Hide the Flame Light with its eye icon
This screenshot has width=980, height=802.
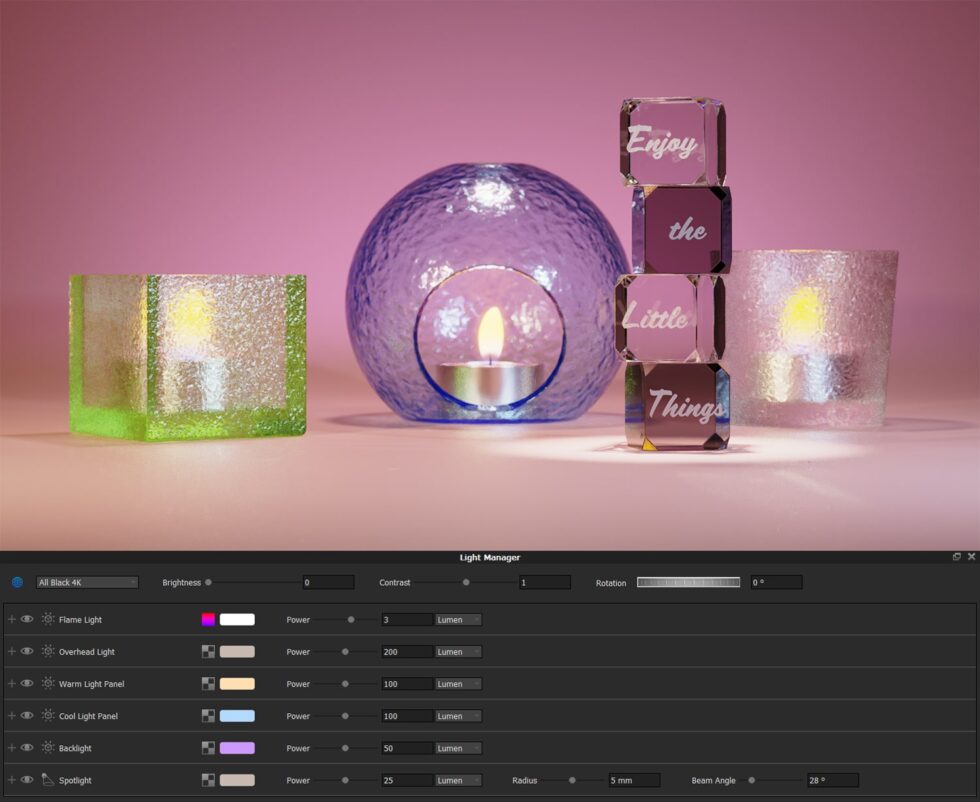(27, 620)
